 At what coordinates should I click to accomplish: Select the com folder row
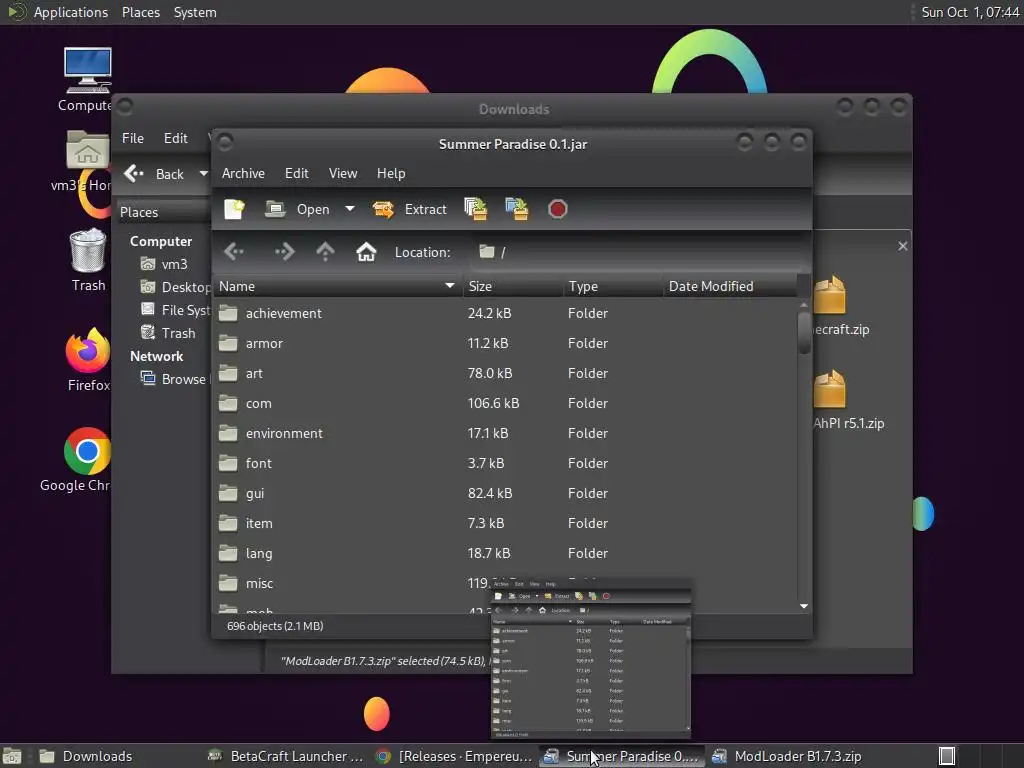pos(505,404)
